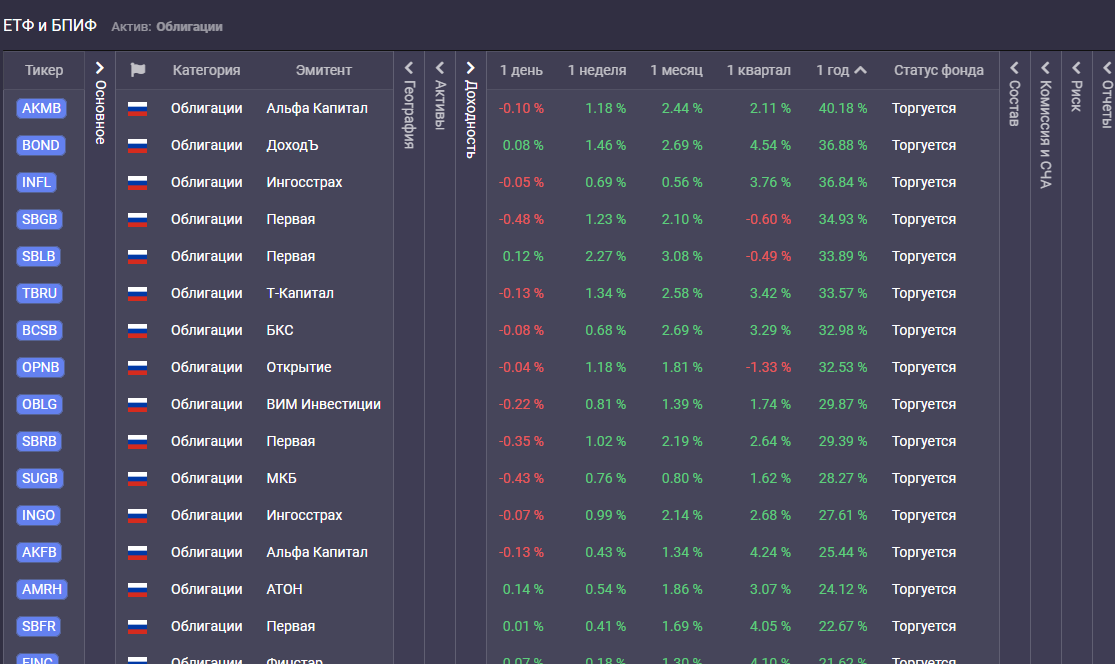Image resolution: width=1115 pixels, height=664 pixels.
Task: Select issuer ДоходЪ cell
Action: [x=292, y=145]
